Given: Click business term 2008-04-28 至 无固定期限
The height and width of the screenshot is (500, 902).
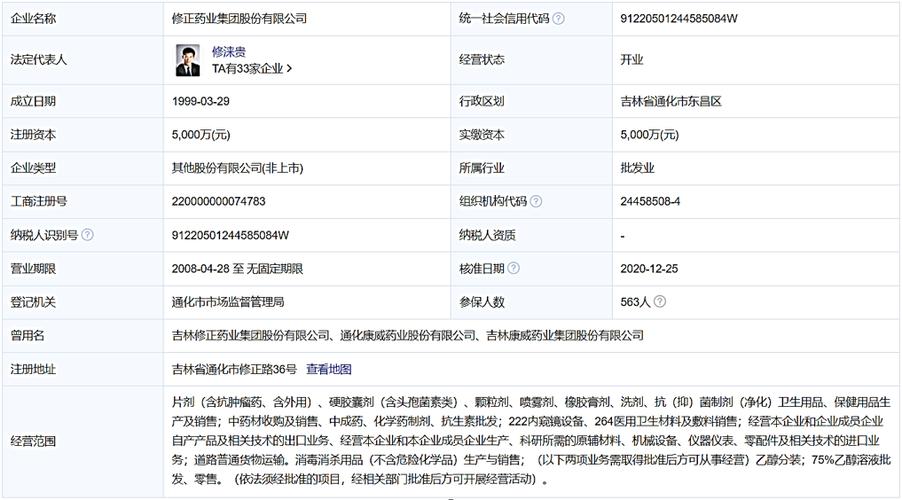Looking at the screenshot, I should pyautogui.click(x=237, y=268).
